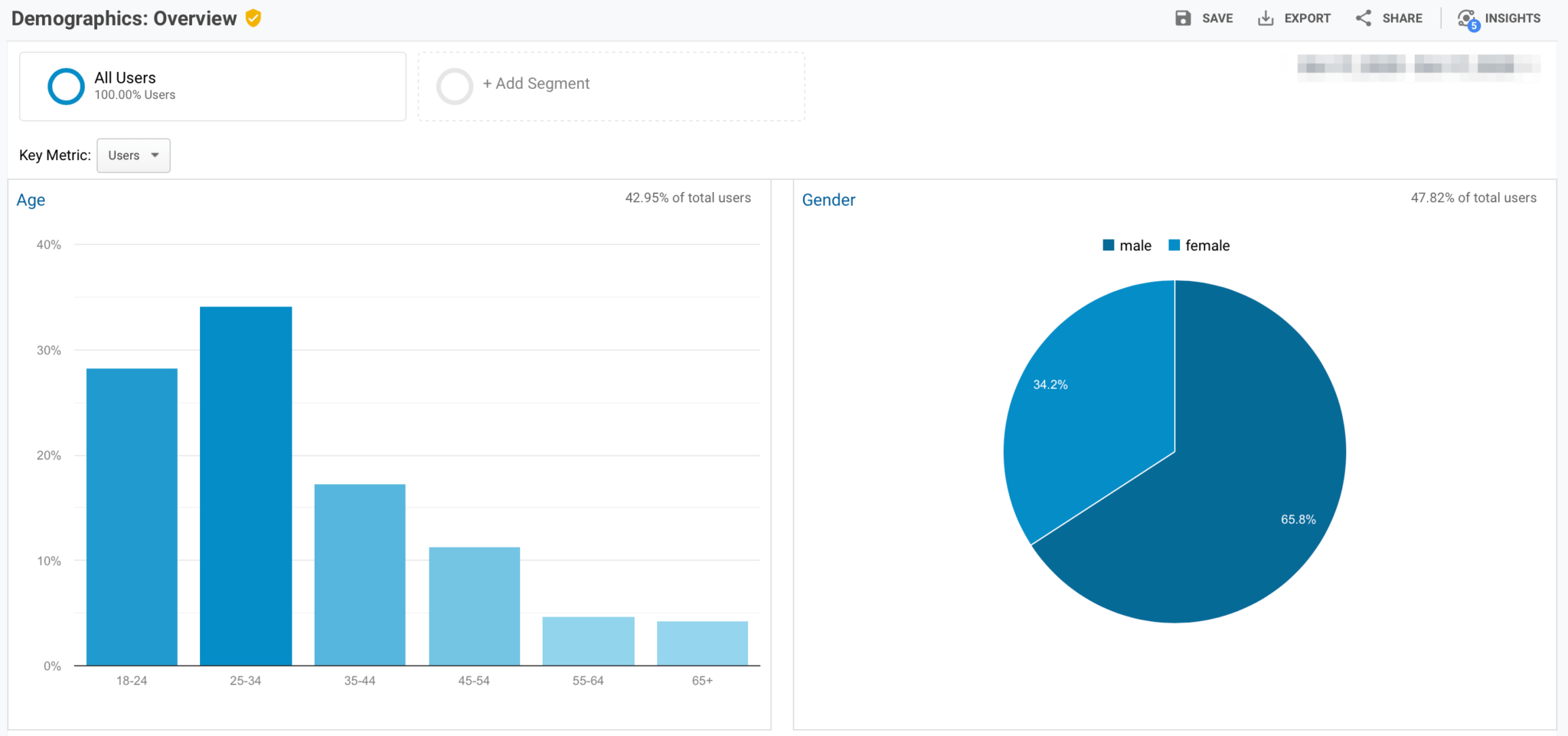Image resolution: width=1568 pixels, height=736 pixels.
Task: Open the Key Metric Users dropdown
Action: click(x=133, y=155)
